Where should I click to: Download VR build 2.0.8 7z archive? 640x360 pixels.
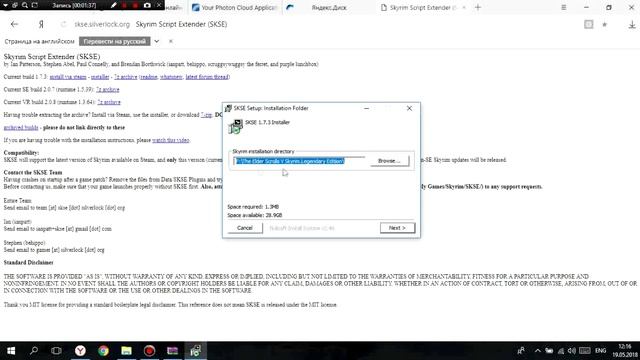[x=109, y=102]
